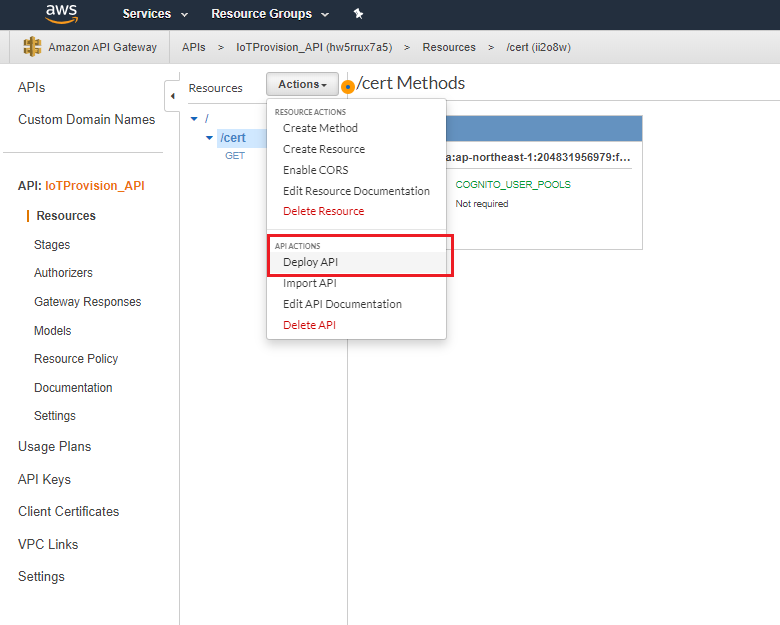
Task: Select the /cert resource in tree
Action: point(233,138)
